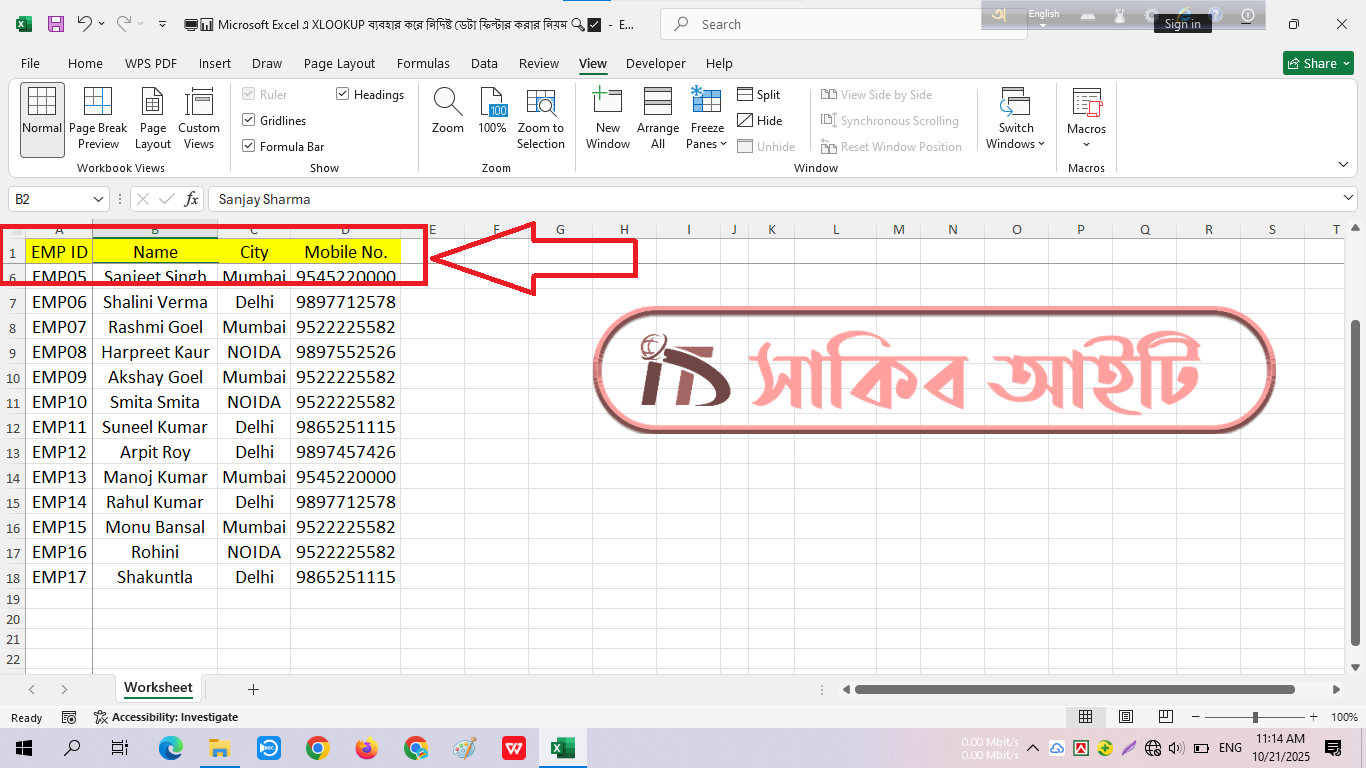
Task: Uncheck the Gridlines checkbox
Action: tap(249, 120)
